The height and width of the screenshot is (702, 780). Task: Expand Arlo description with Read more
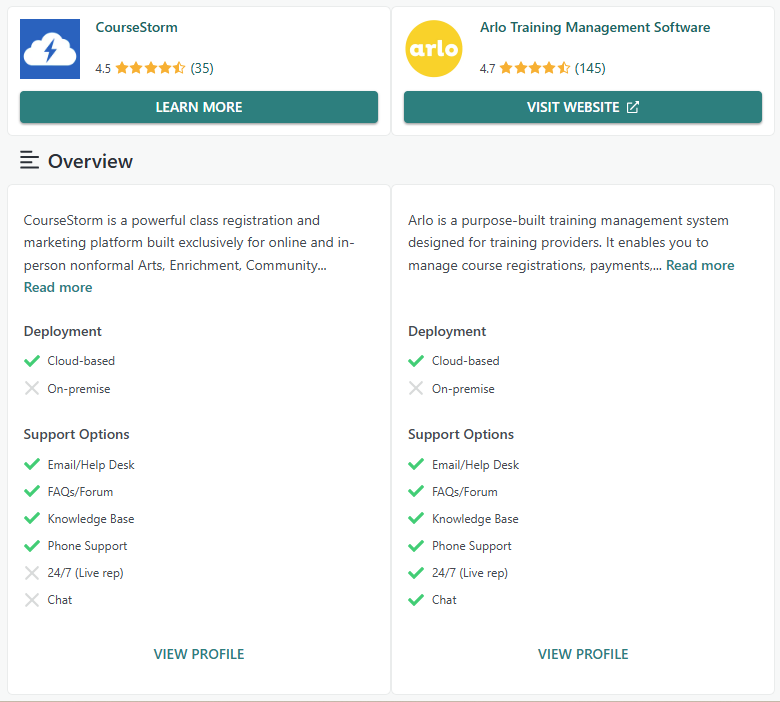(700, 266)
